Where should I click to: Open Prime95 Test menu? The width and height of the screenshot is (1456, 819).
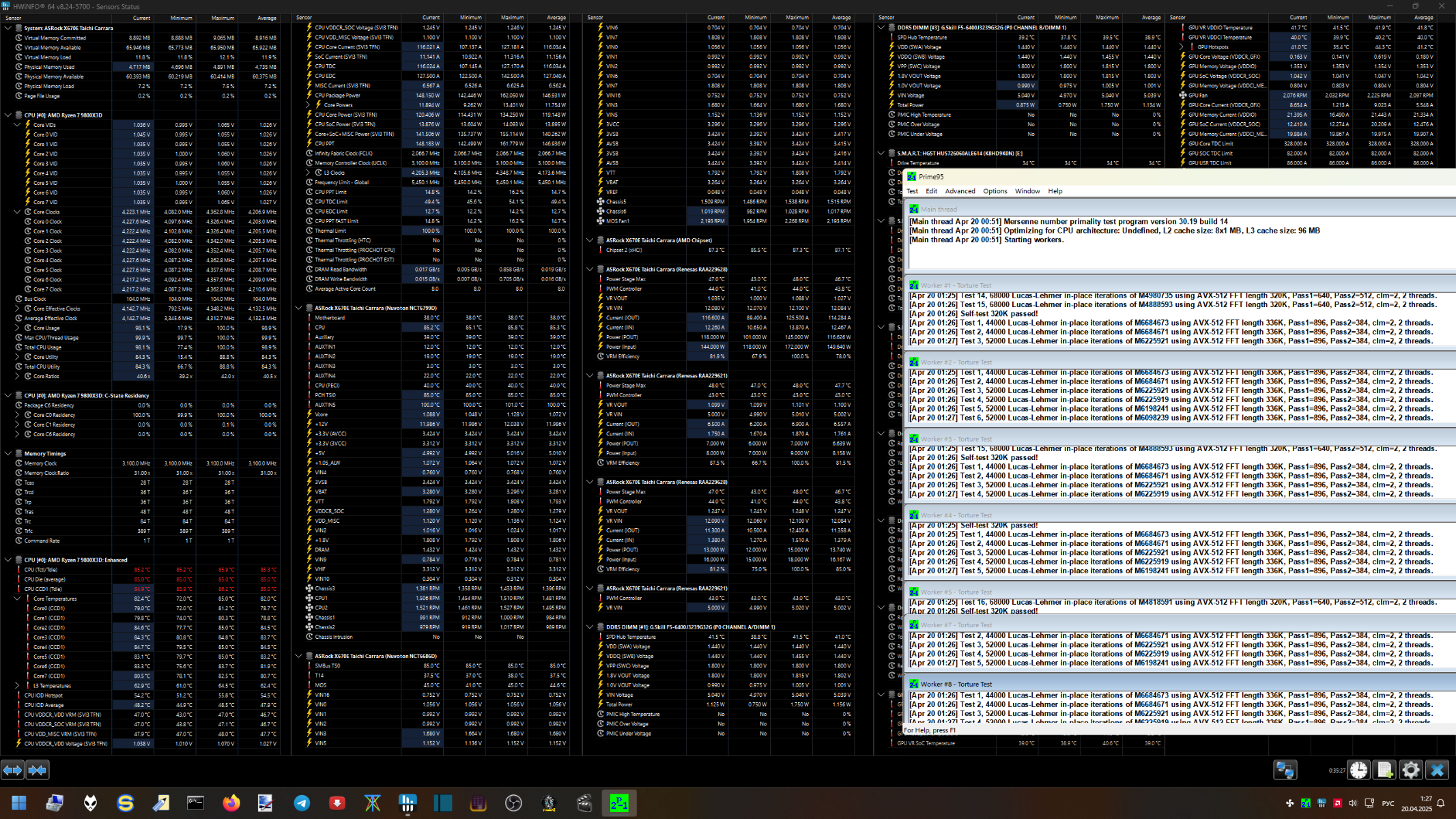[912, 191]
